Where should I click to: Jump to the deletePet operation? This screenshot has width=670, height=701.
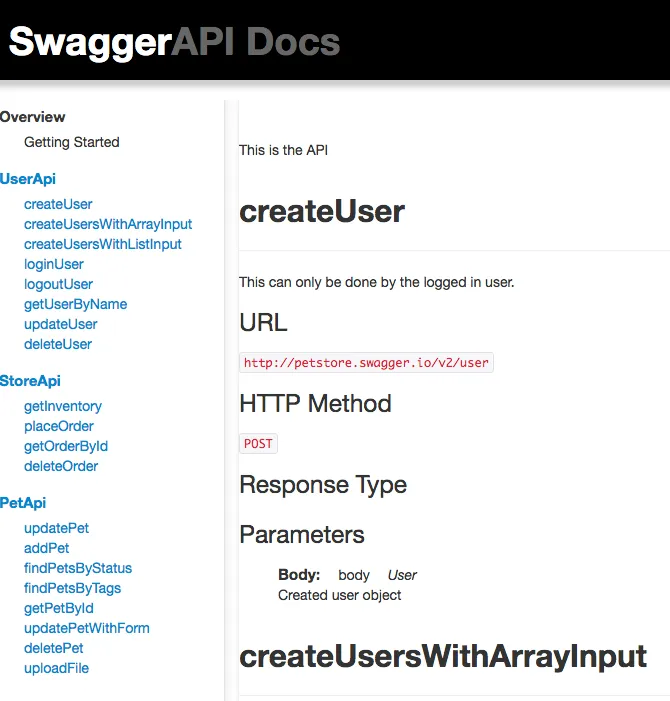[x=54, y=648]
